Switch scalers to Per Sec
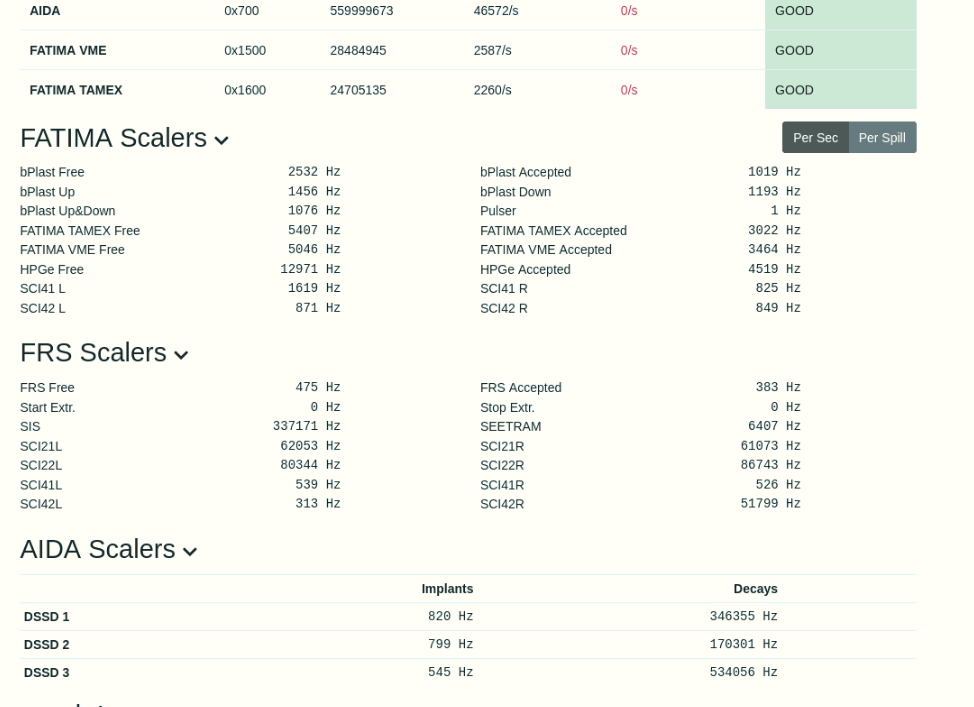Viewport: 974px width, 707px height. point(815,138)
